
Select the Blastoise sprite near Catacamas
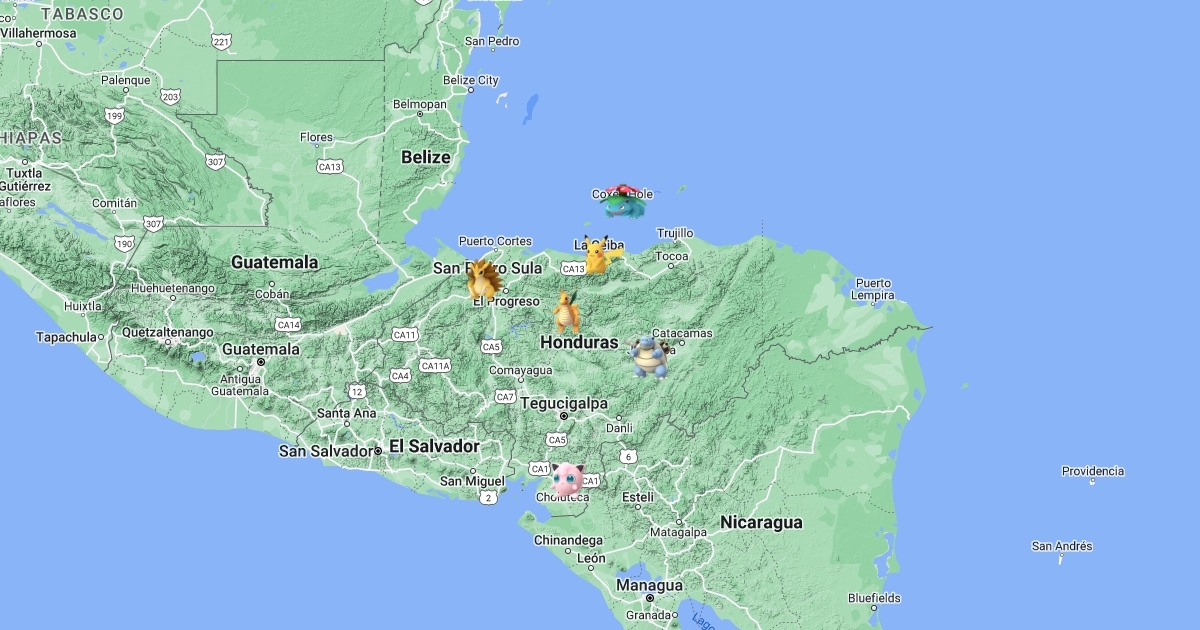point(650,358)
